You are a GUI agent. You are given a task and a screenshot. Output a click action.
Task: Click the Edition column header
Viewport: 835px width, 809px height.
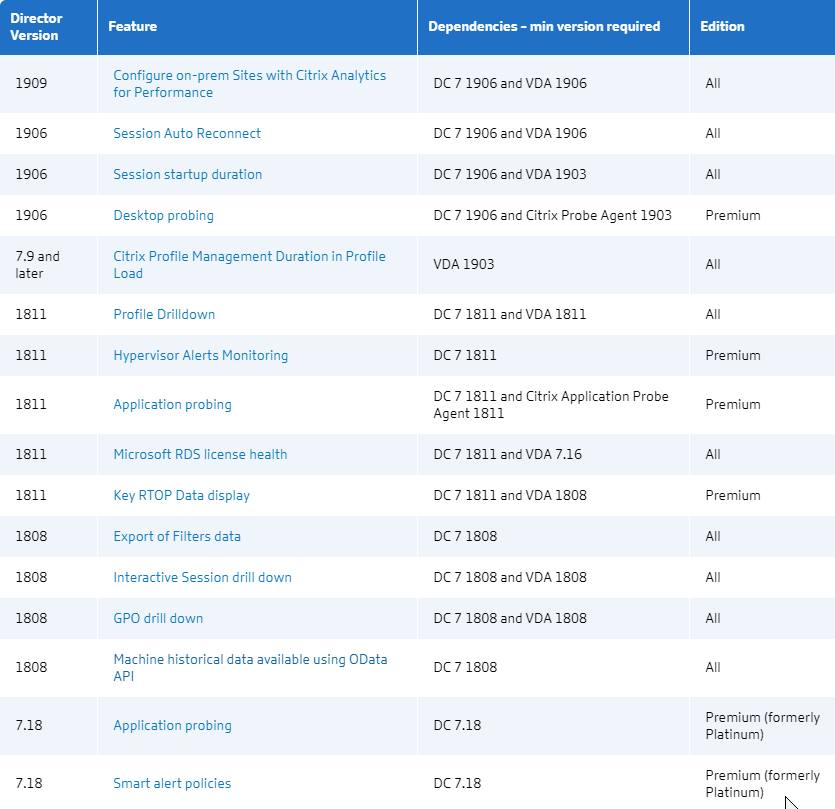tap(722, 27)
